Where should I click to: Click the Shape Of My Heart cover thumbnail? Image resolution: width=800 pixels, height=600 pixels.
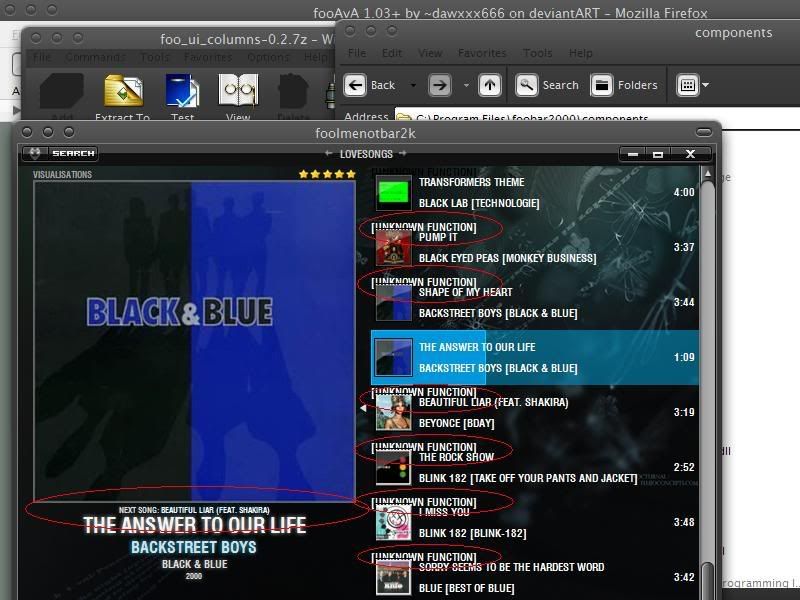click(x=393, y=303)
